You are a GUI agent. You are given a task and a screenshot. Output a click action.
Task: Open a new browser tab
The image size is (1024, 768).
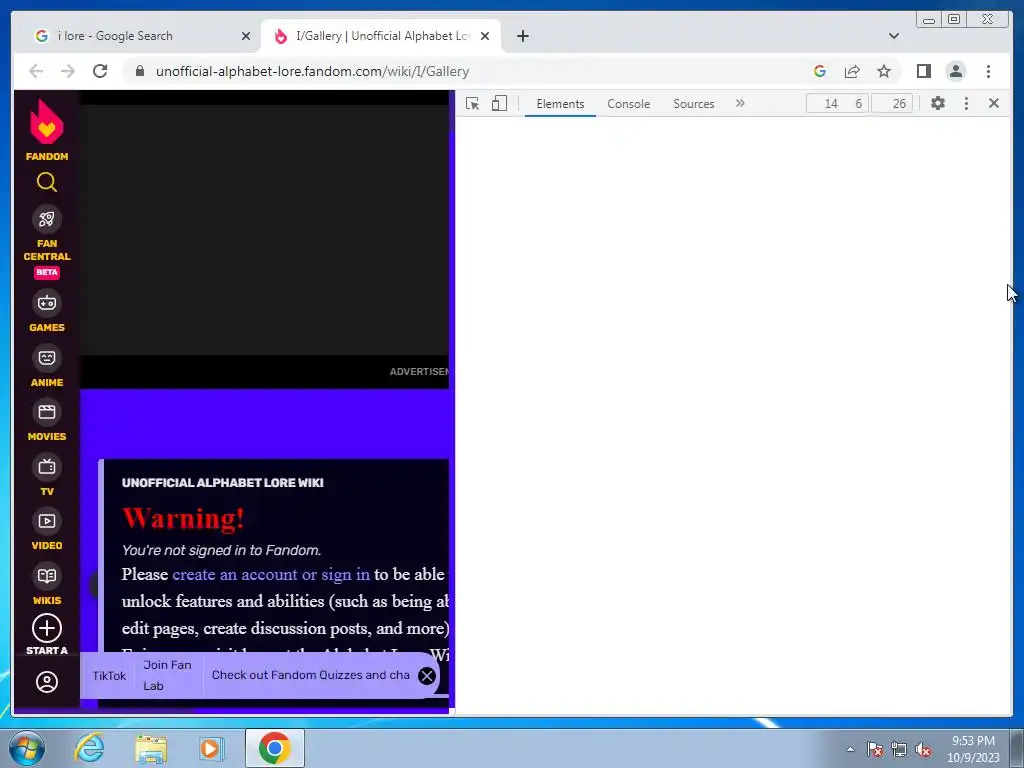tap(522, 36)
